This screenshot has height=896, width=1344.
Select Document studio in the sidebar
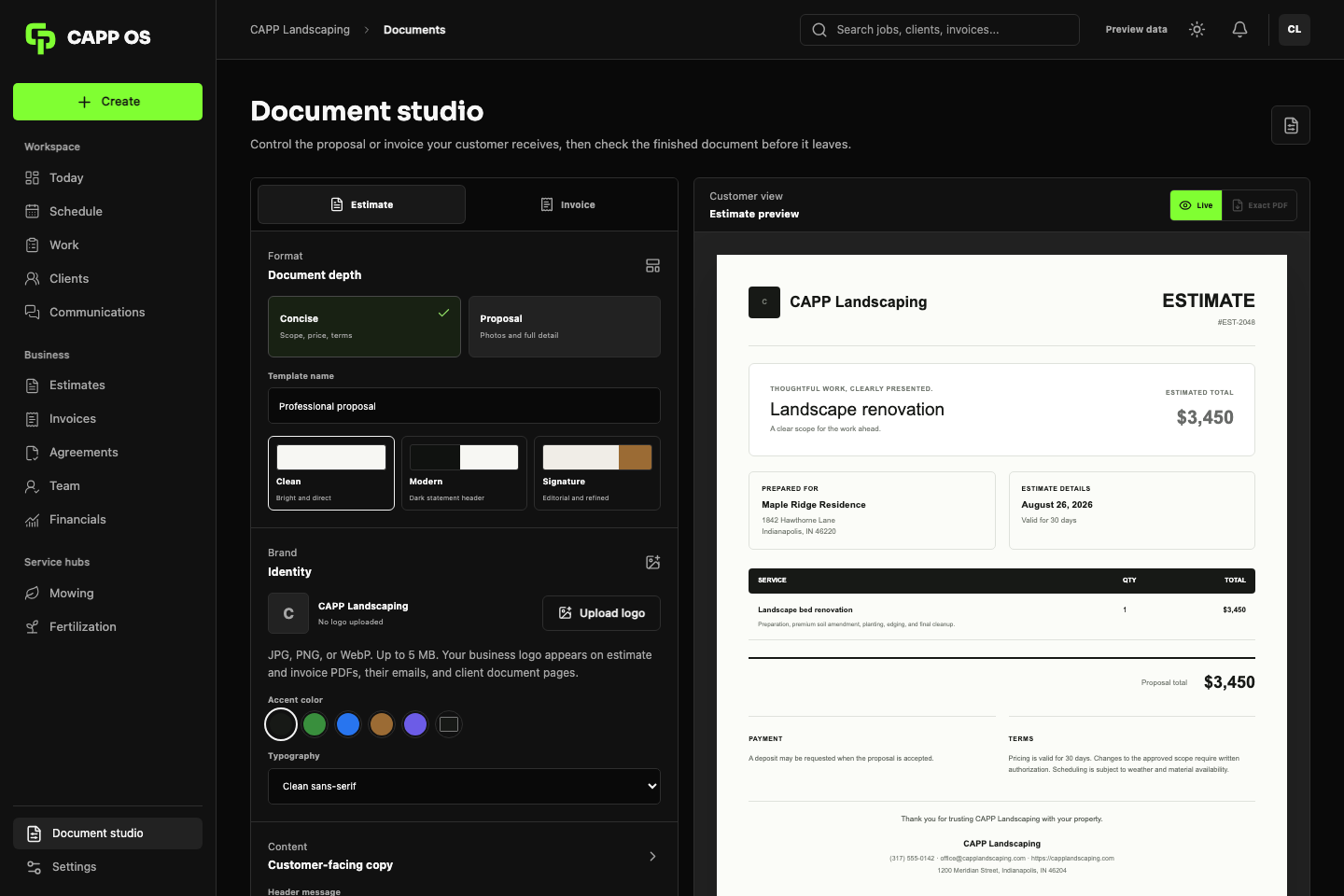point(108,833)
